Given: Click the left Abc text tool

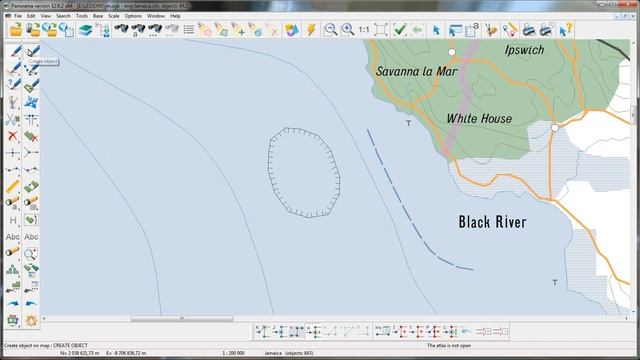Looking at the screenshot, I should (13, 237).
